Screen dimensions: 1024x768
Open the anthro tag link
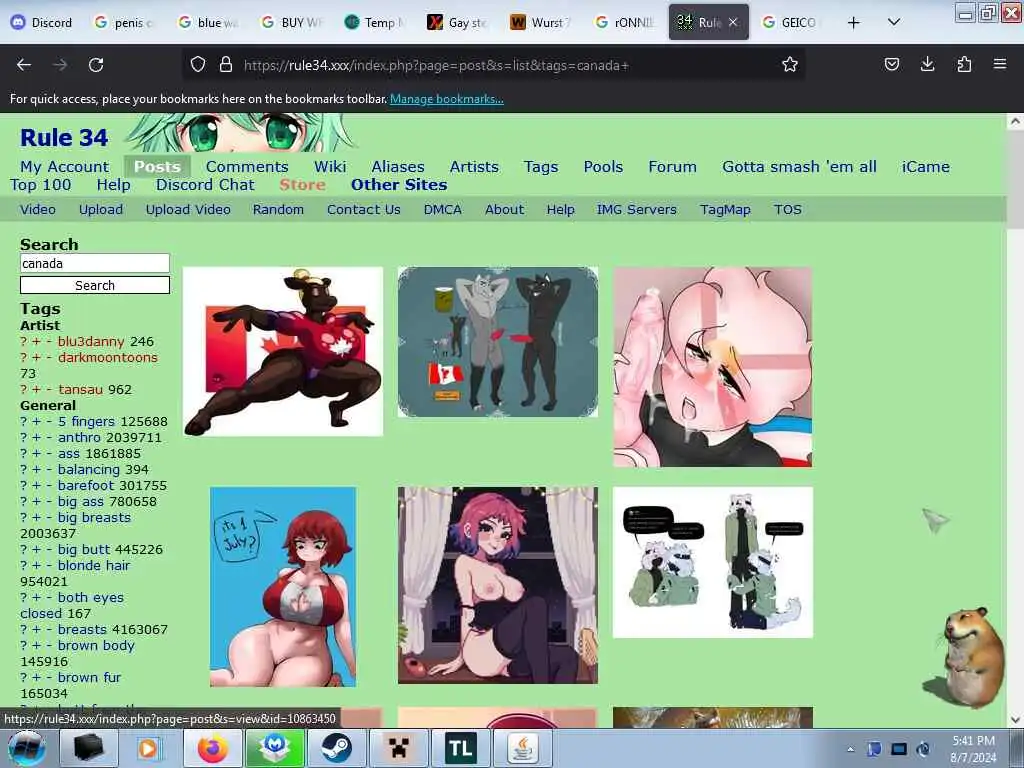tap(79, 438)
